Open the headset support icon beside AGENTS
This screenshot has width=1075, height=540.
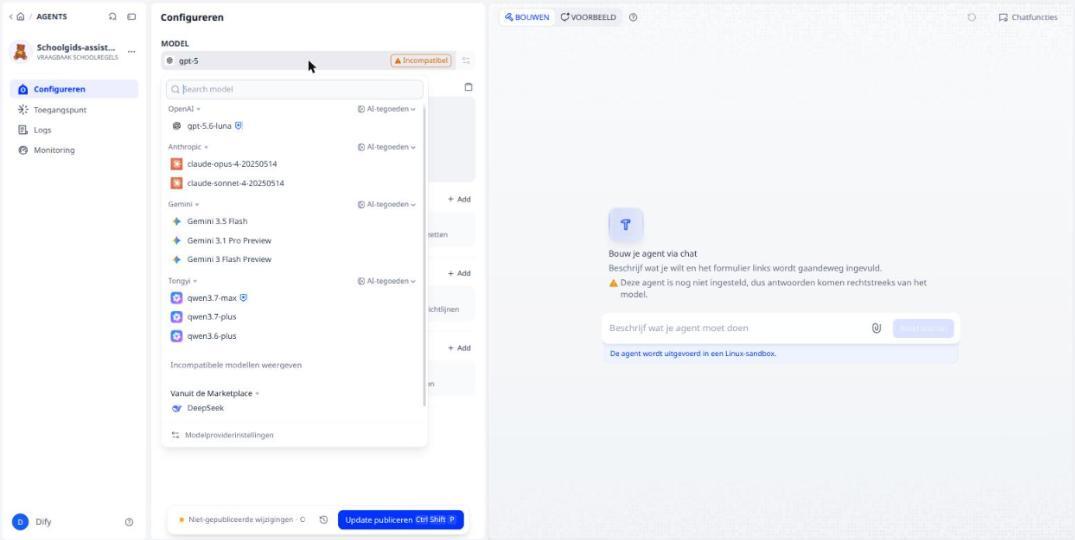(x=112, y=16)
